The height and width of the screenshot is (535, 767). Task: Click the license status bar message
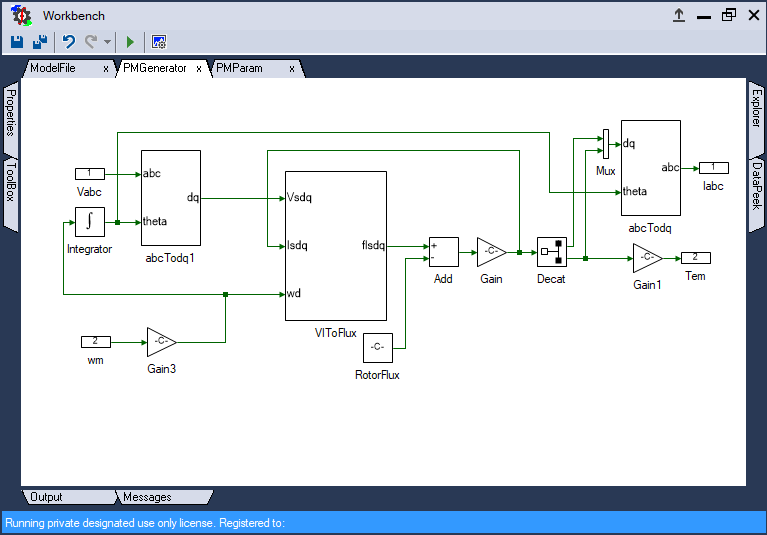[x=145, y=523]
